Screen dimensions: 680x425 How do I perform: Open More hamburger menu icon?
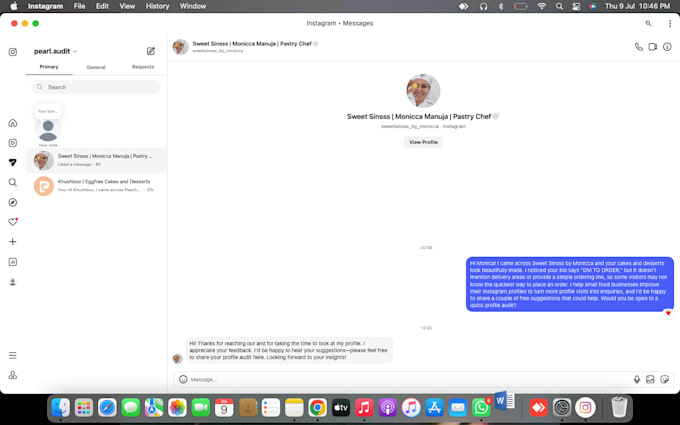13,355
